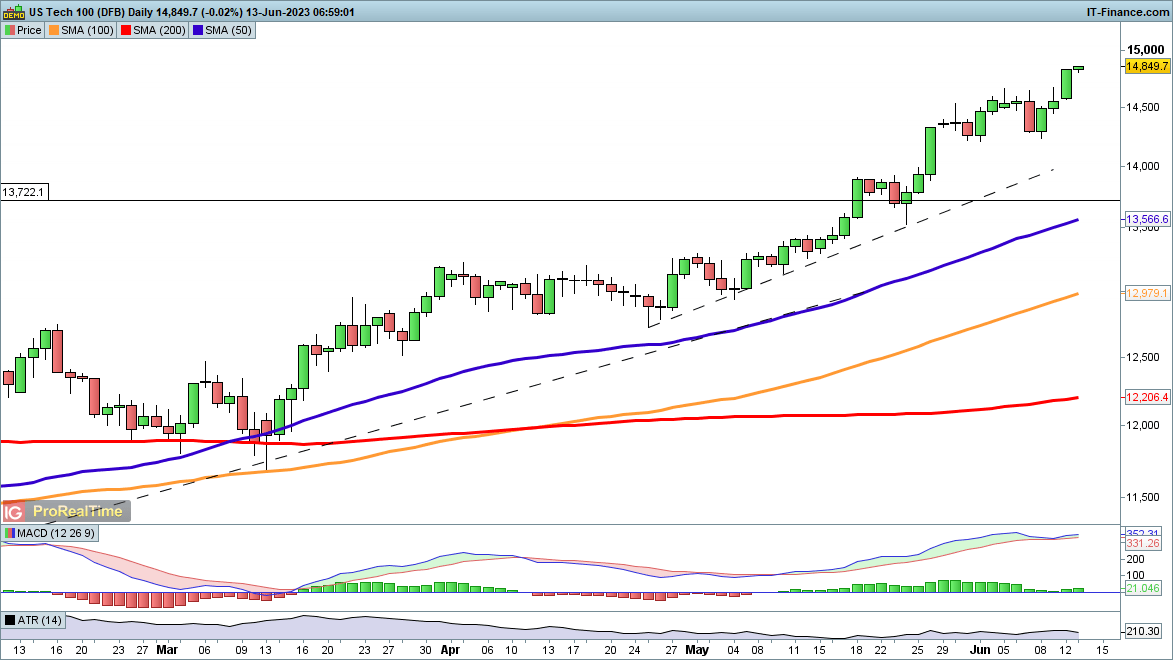Screen dimensions: 1173x660
Task: Open the SMA (200) indicator legend
Action: coord(153,30)
